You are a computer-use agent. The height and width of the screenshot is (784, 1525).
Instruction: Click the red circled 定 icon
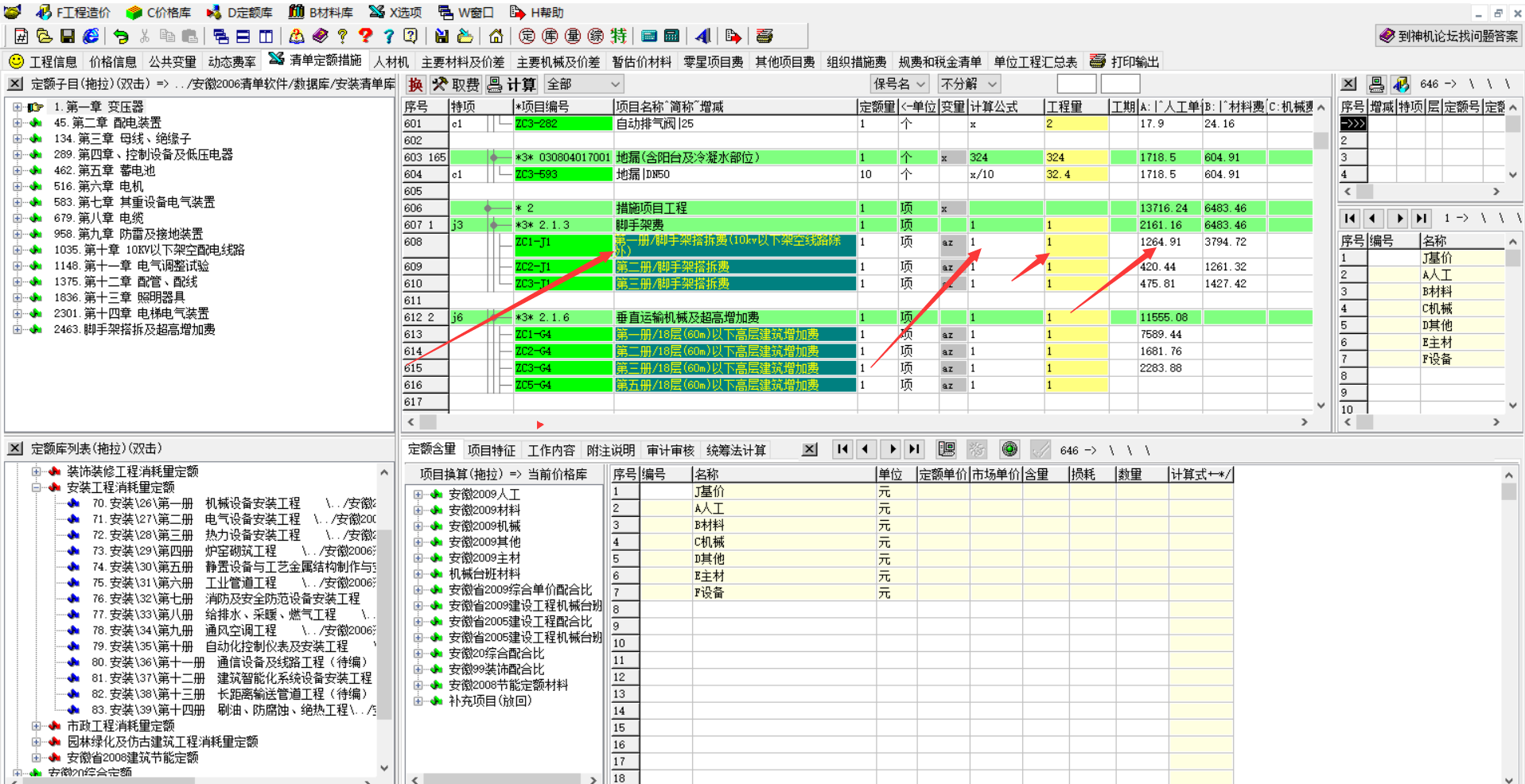527,37
